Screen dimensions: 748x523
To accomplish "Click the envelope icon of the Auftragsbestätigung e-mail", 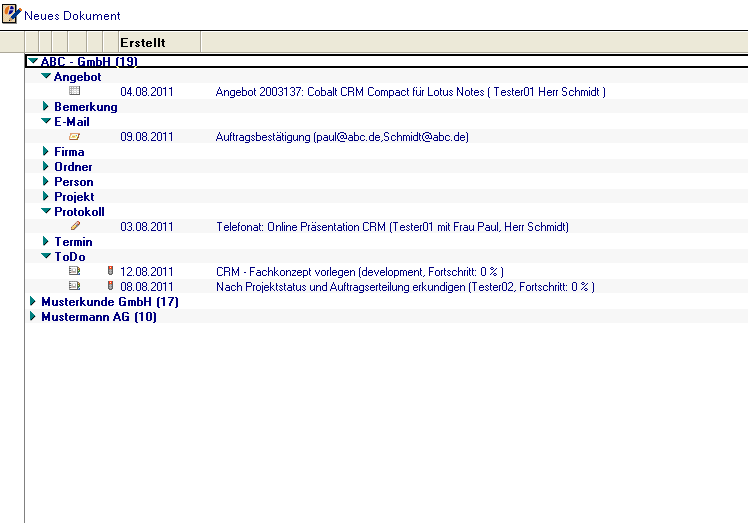I will (x=74, y=136).
